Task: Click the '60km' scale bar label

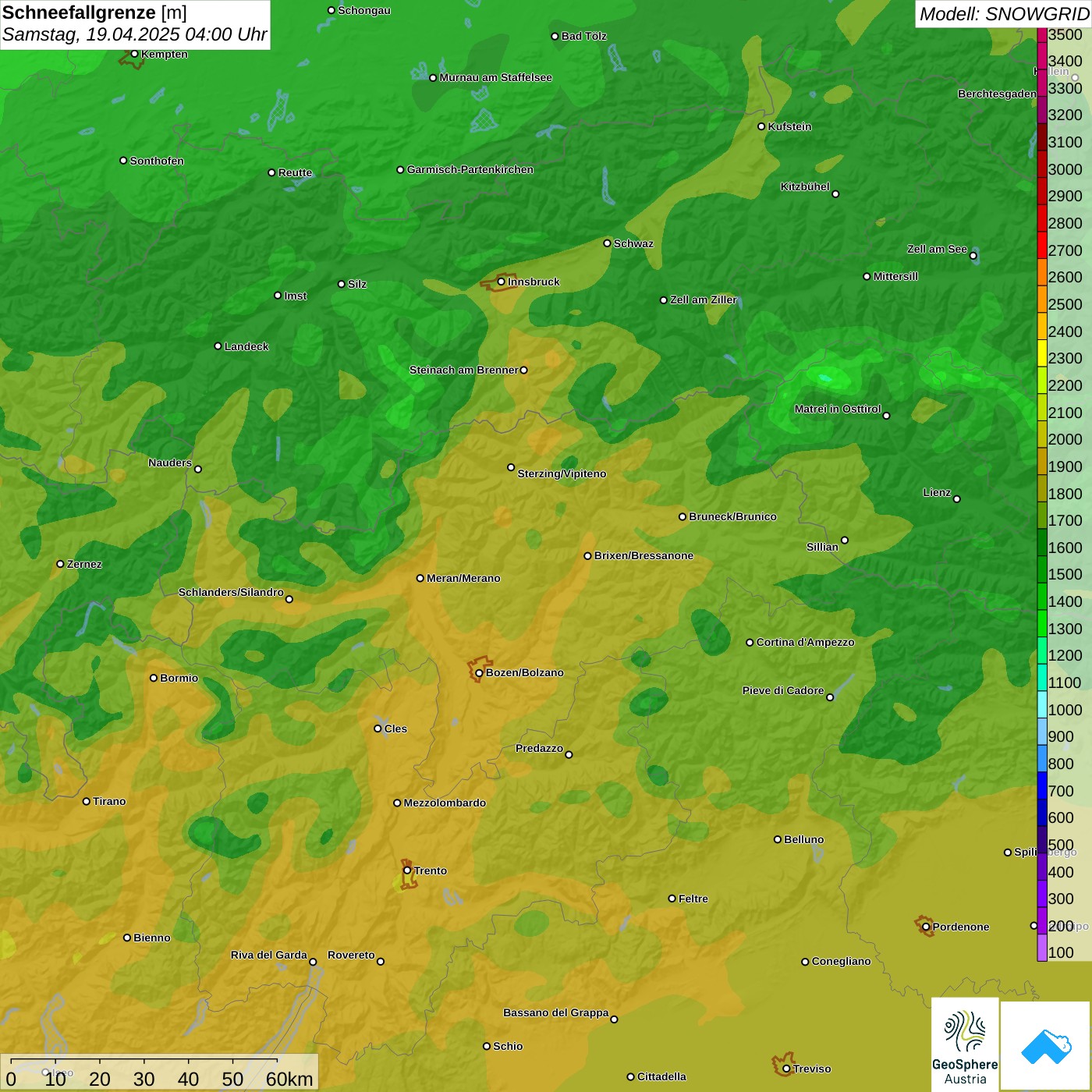Action: 289,1079
